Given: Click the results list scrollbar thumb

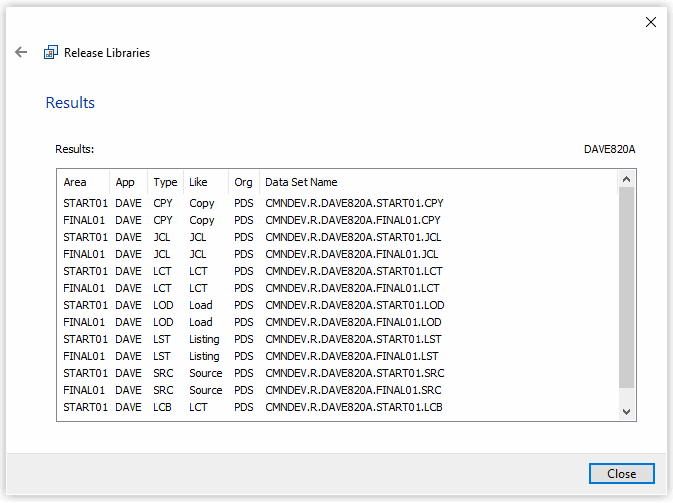Looking at the screenshot, I should point(626,288).
